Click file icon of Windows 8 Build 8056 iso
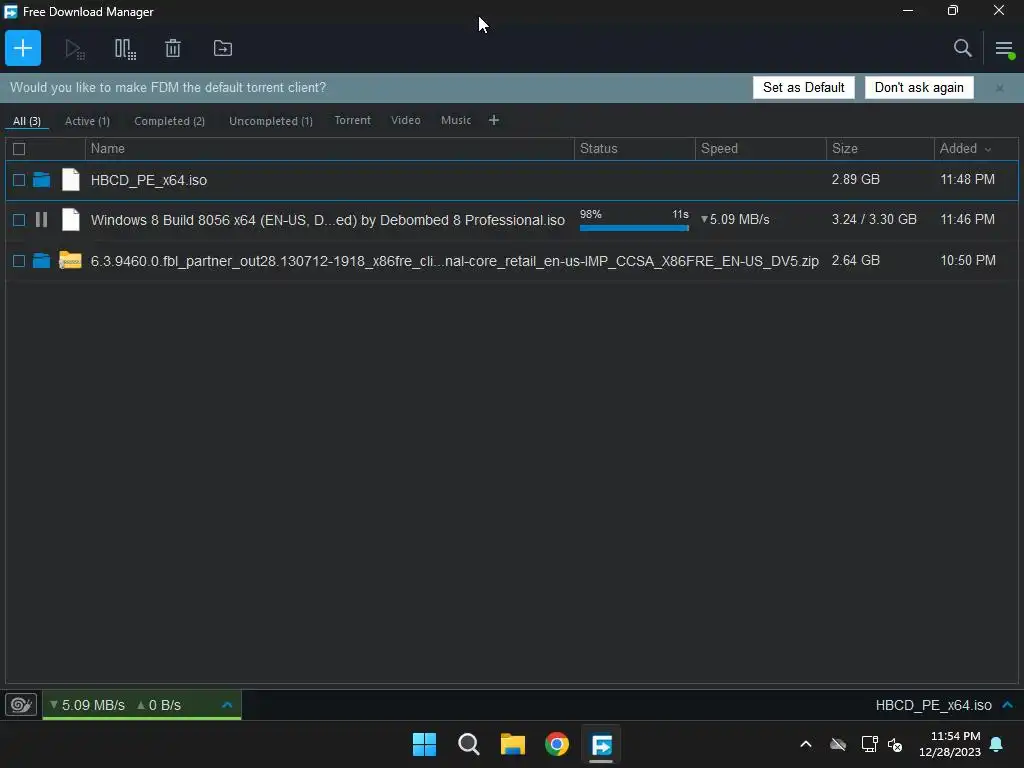The height and width of the screenshot is (768, 1024). coord(71,219)
